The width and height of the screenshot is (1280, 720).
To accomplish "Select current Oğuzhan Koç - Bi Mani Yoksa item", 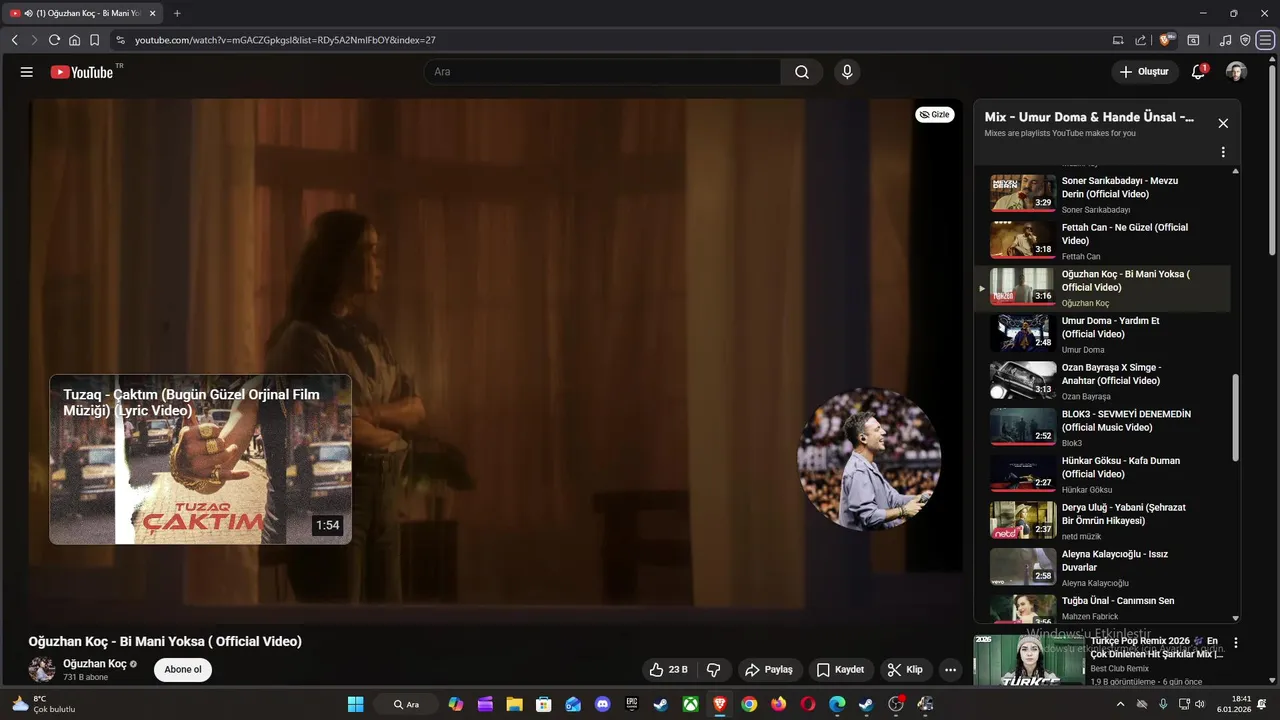I will [1102, 288].
